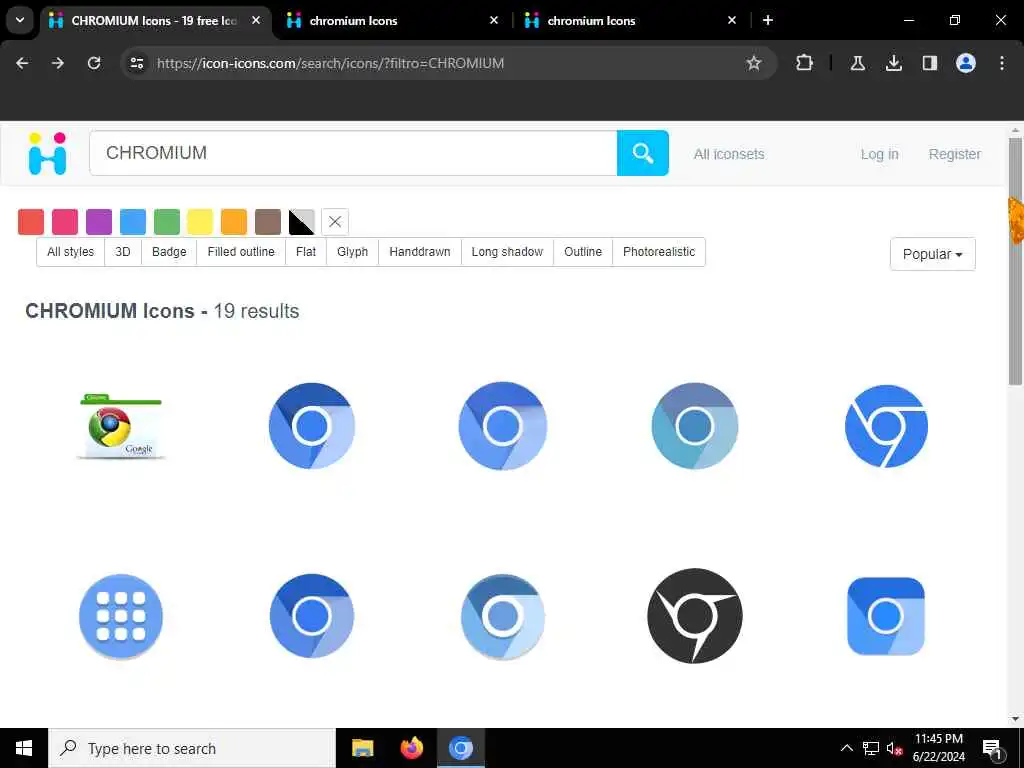Open File Explorer from the taskbar
1024x768 pixels.
tap(362, 748)
